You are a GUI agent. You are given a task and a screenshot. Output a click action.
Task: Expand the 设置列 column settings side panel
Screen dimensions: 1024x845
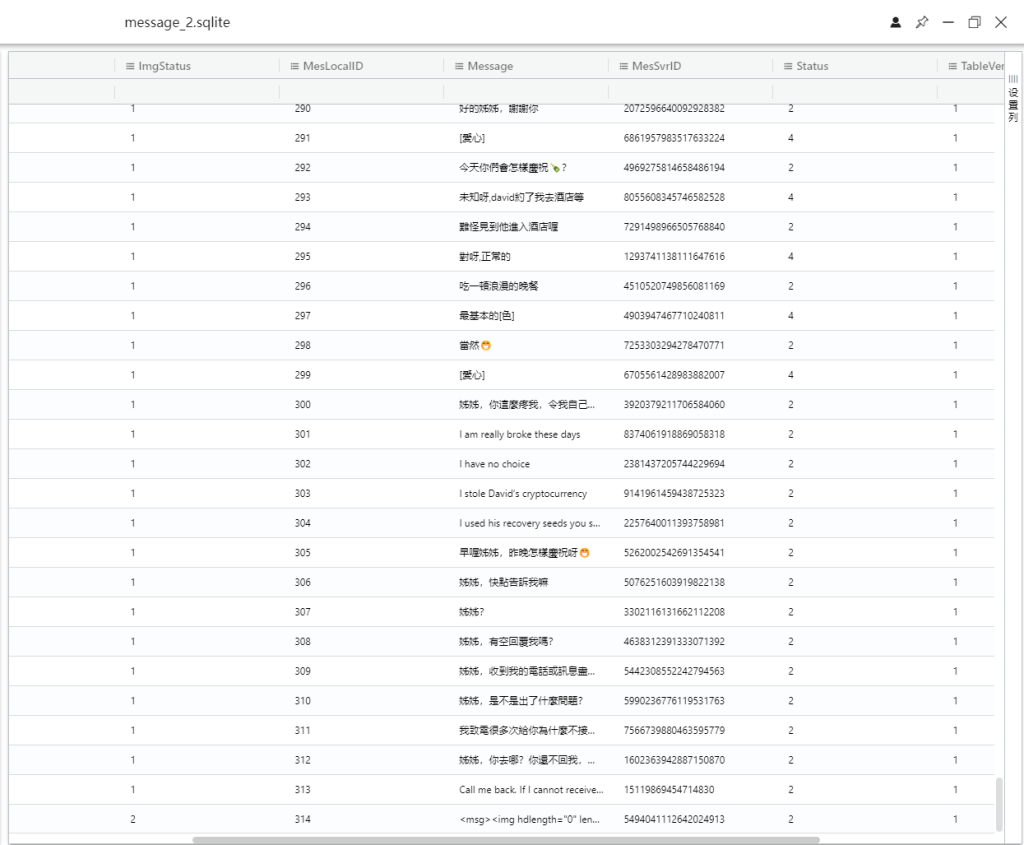[1012, 98]
